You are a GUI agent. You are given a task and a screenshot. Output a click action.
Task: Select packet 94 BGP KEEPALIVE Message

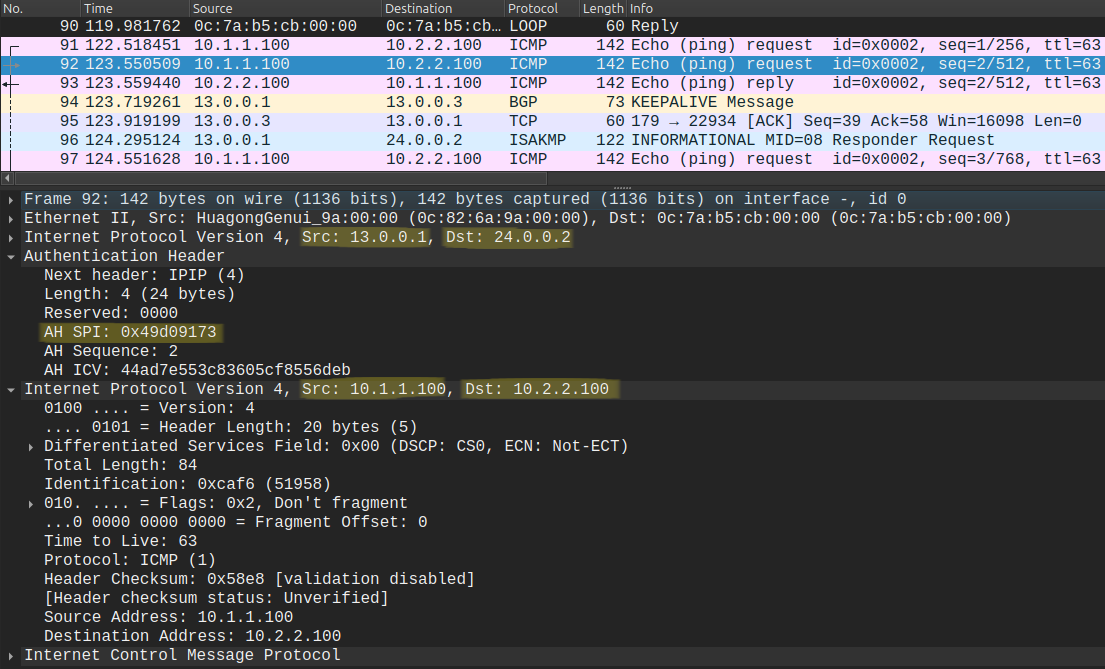[x=552, y=102]
